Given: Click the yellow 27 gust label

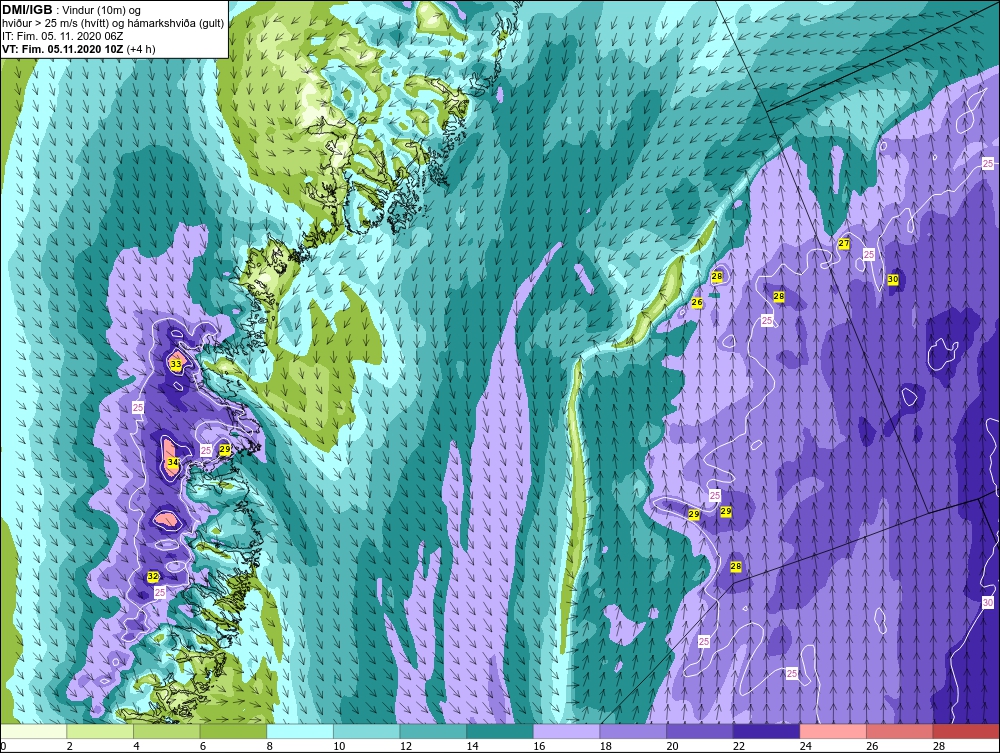Looking at the screenshot, I should click(x=844, y=244).
